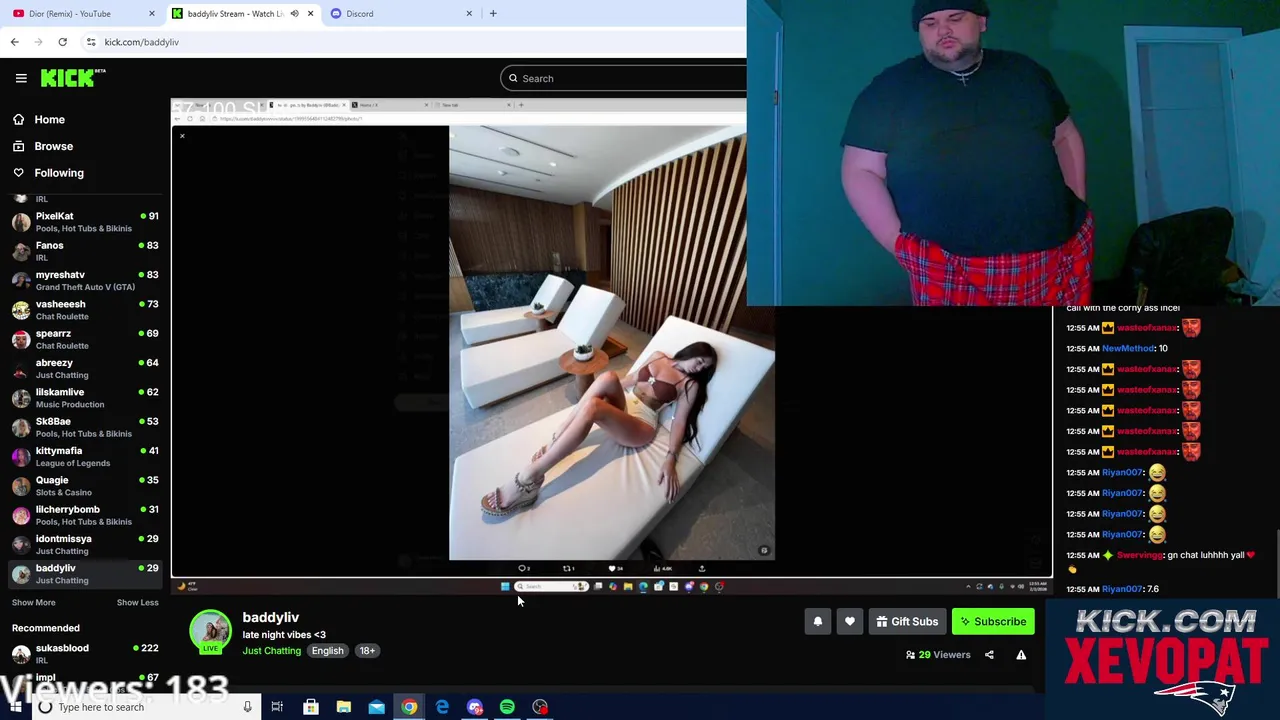Viewport: 1280px width, 720px height.
Task: Open Quagie channel in sidebar
Action: pos(85,486)
